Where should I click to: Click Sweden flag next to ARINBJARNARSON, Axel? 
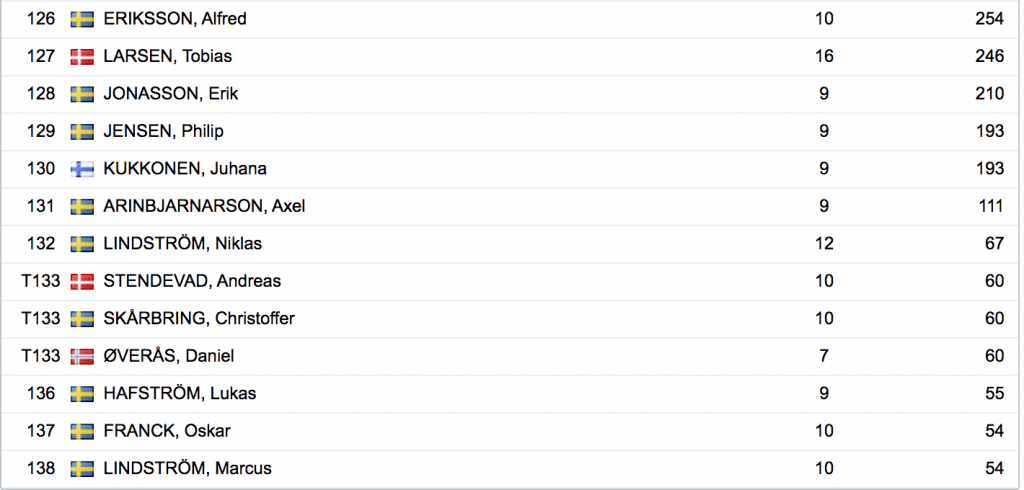pyautogui.click(x=82, y=207)
